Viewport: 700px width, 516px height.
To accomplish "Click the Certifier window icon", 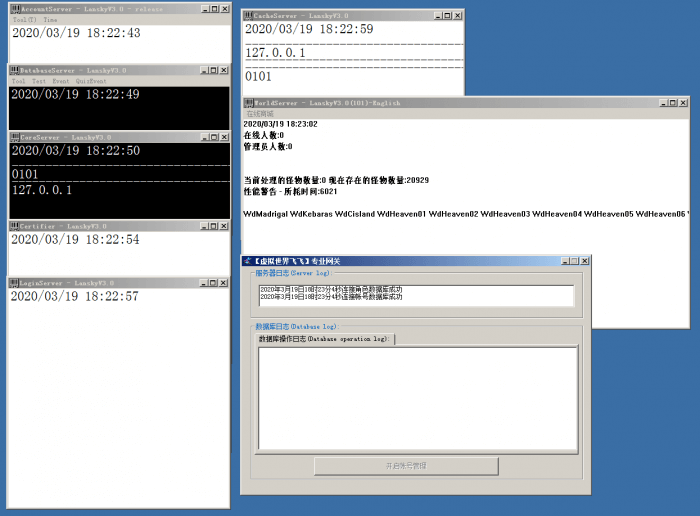I will 14,227.
